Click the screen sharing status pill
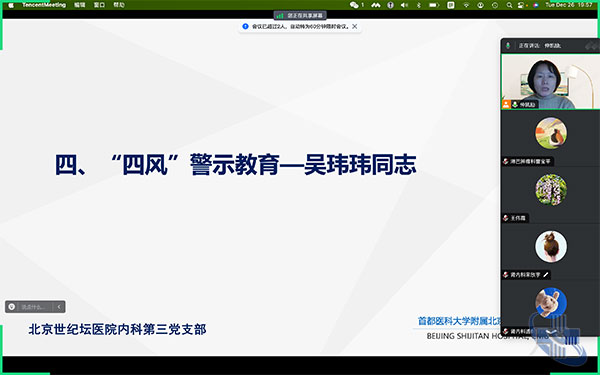The height and width of the screenshot is (375, 600). pyautogui.click(x=300, y=16)
